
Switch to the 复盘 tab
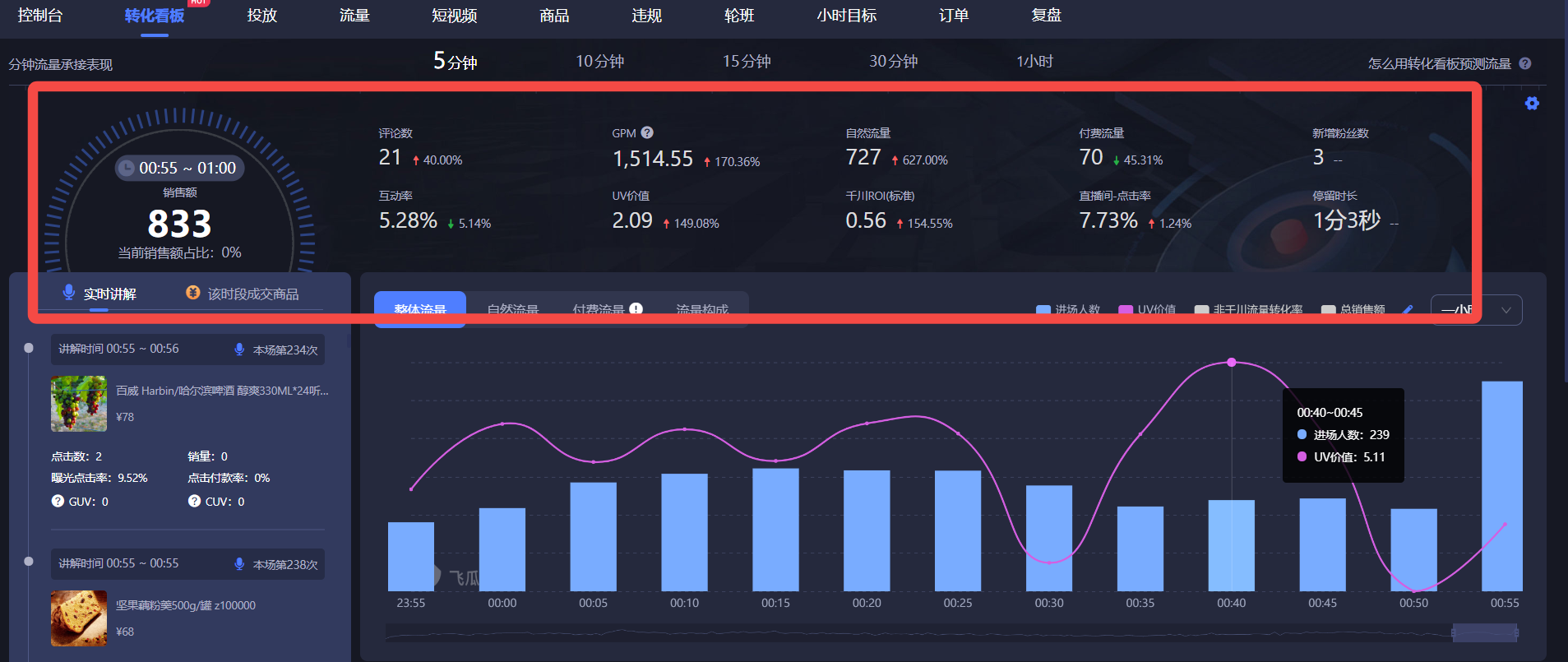[1047, 16]
